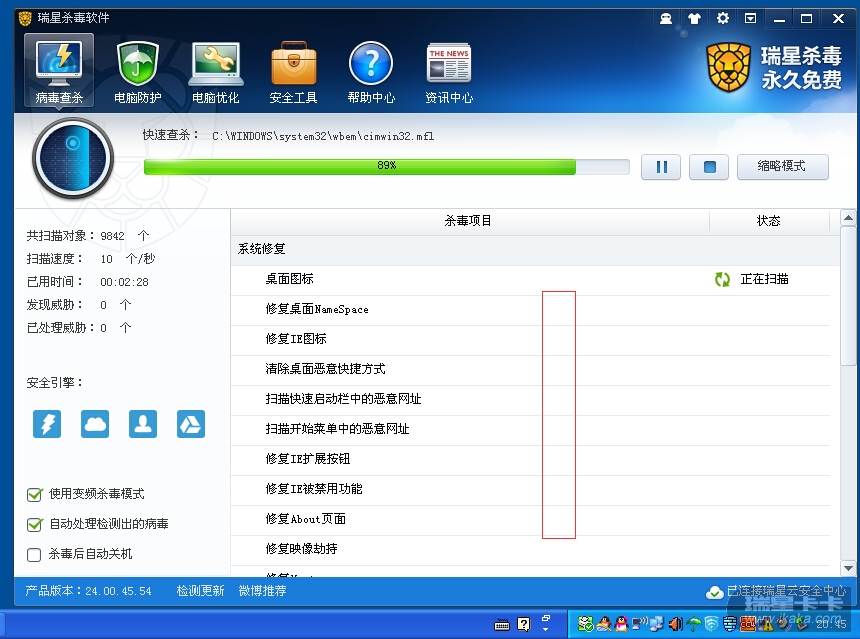Viewport: 860px width, 639px height.
Task: Click the language bar restore icon
Action: [x=546, y=618]
